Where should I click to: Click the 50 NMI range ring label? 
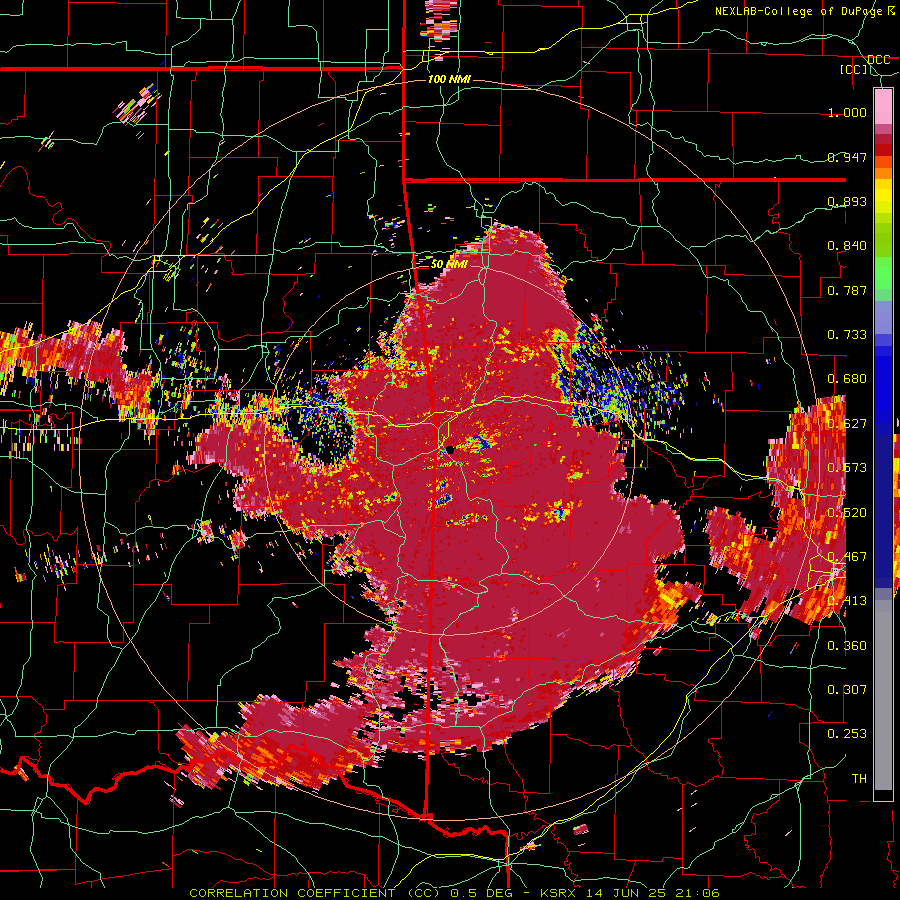click(x=449, y=264)
